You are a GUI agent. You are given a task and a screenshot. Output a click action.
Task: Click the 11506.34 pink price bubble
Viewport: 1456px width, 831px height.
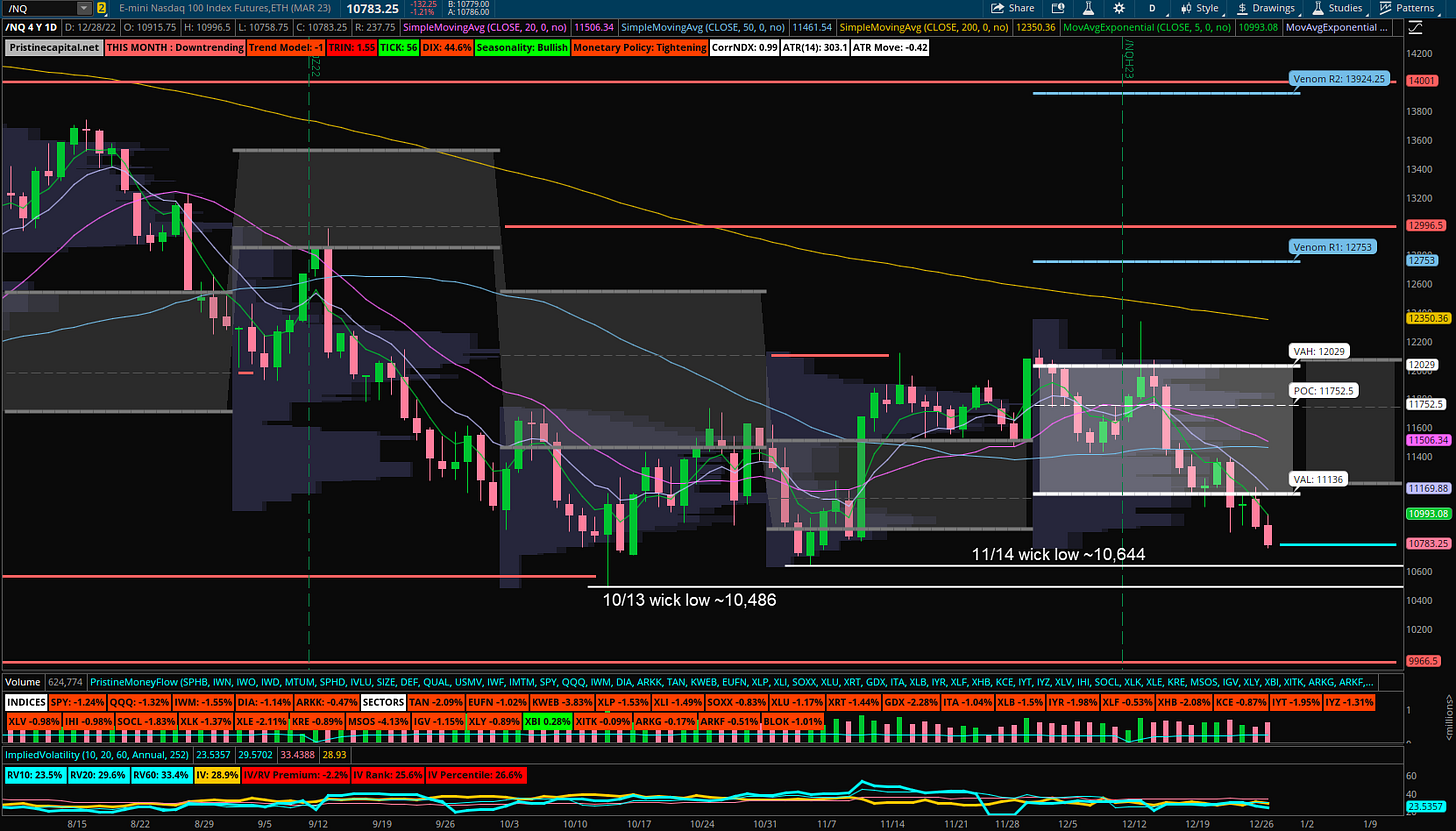coord(1427,440)
